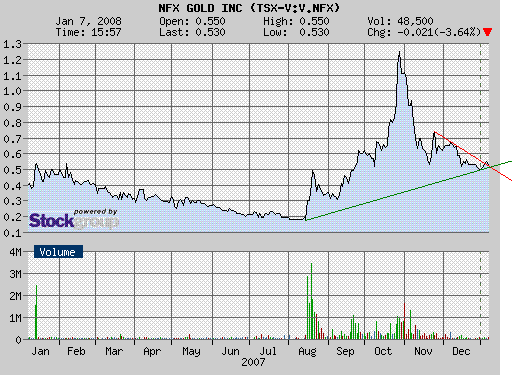Click the tallest green volume bar in August
512x384 pixels.
pyautogui.click(x=311, y=301)
